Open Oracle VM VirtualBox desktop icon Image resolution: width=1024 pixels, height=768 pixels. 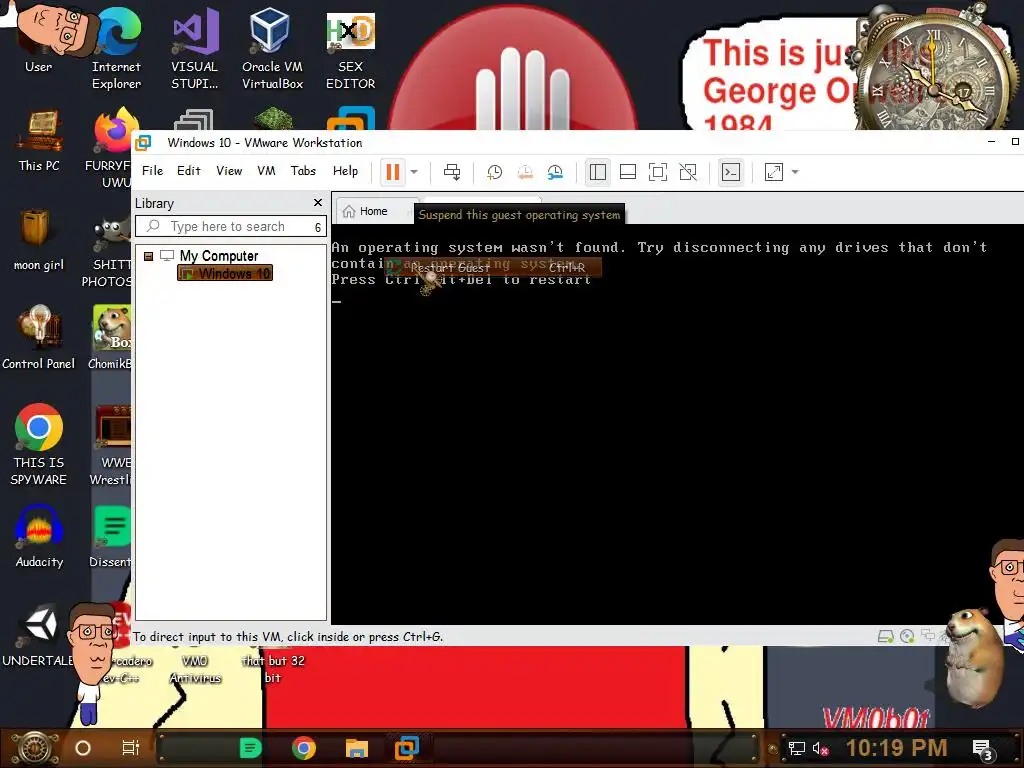click(x=272, y=48)
